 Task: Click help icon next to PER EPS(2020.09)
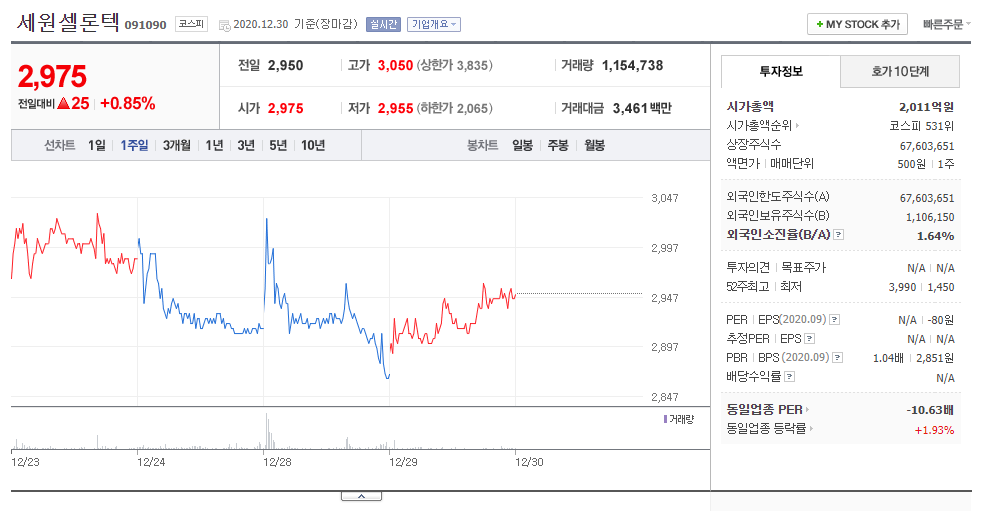[834, 320]
